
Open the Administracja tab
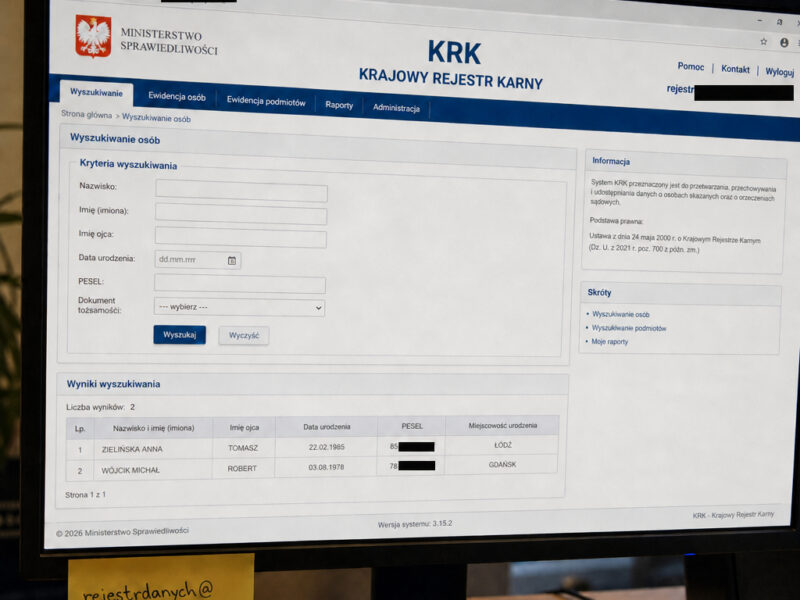[x=396, y=108]
